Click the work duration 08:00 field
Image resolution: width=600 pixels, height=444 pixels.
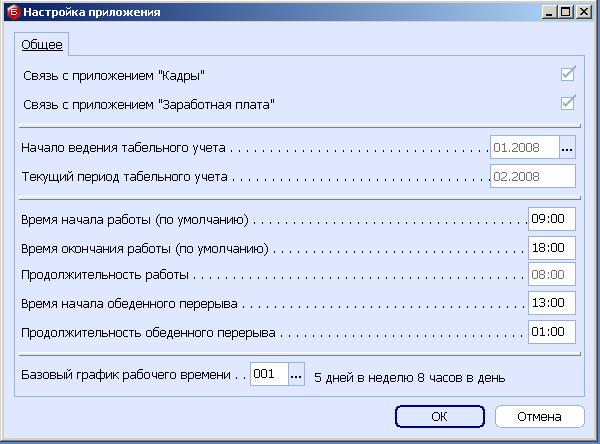(x=551, y=275)
